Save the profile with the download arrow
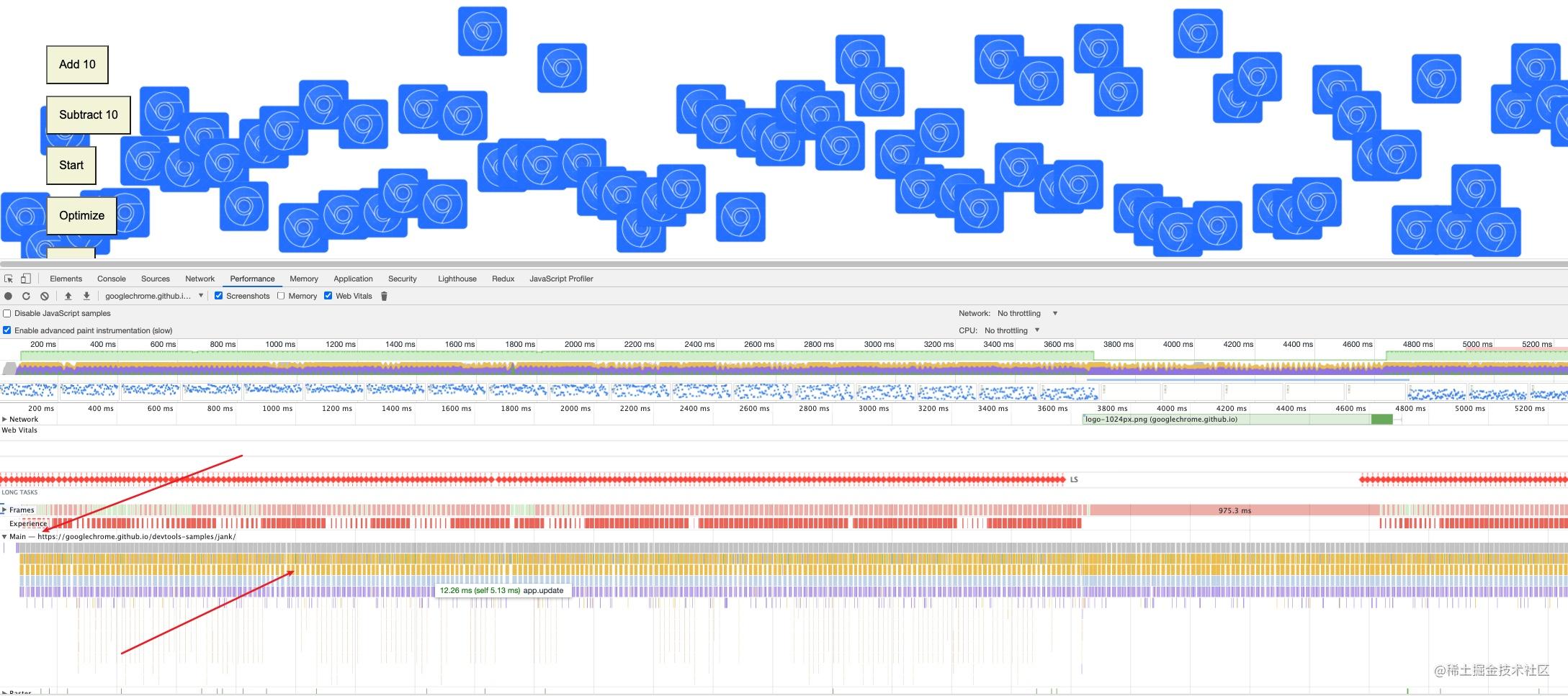 click(x=86, y=296)
